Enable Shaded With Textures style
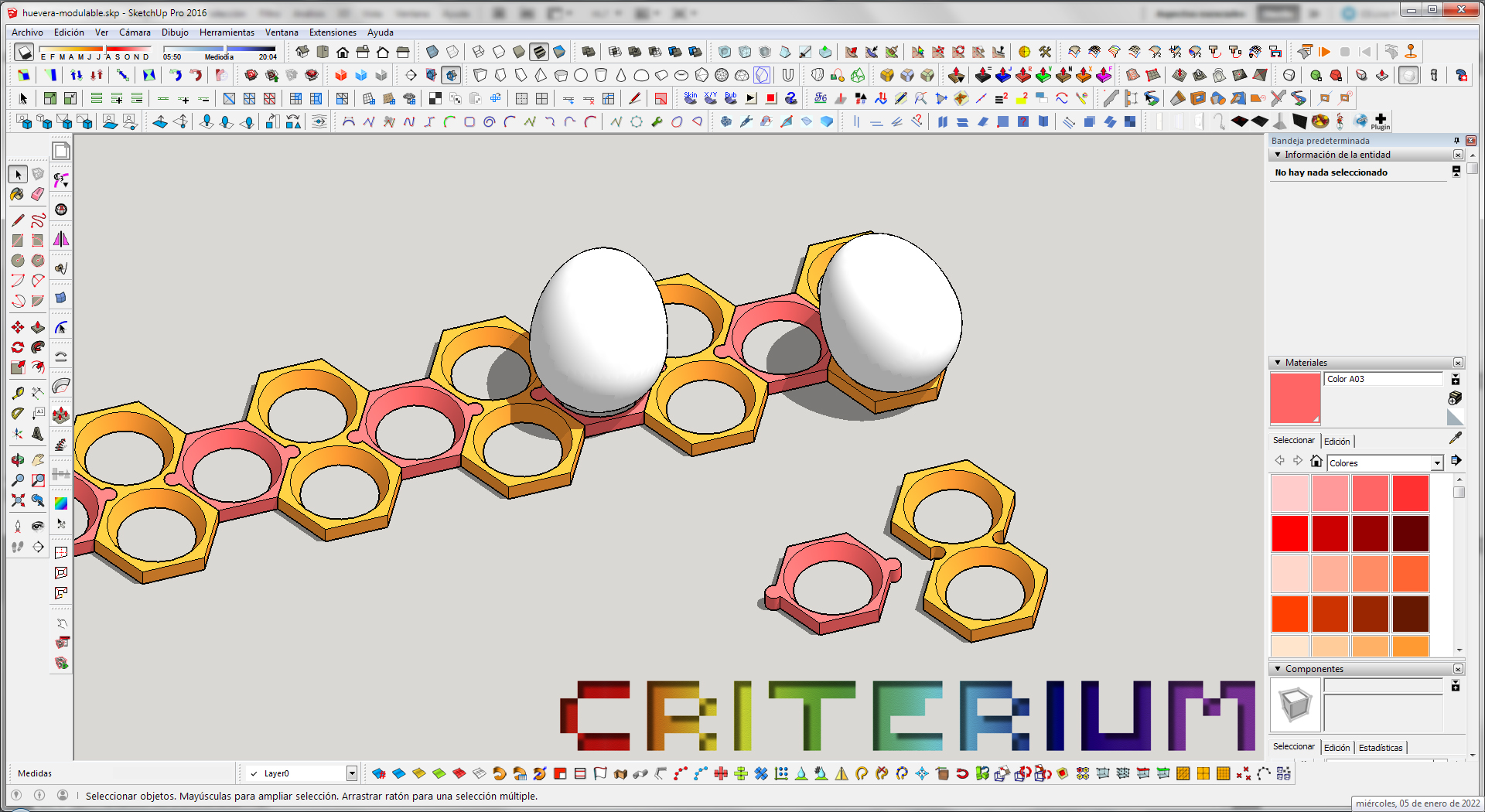Screen dimensions: 1485x812 point(539,53)
